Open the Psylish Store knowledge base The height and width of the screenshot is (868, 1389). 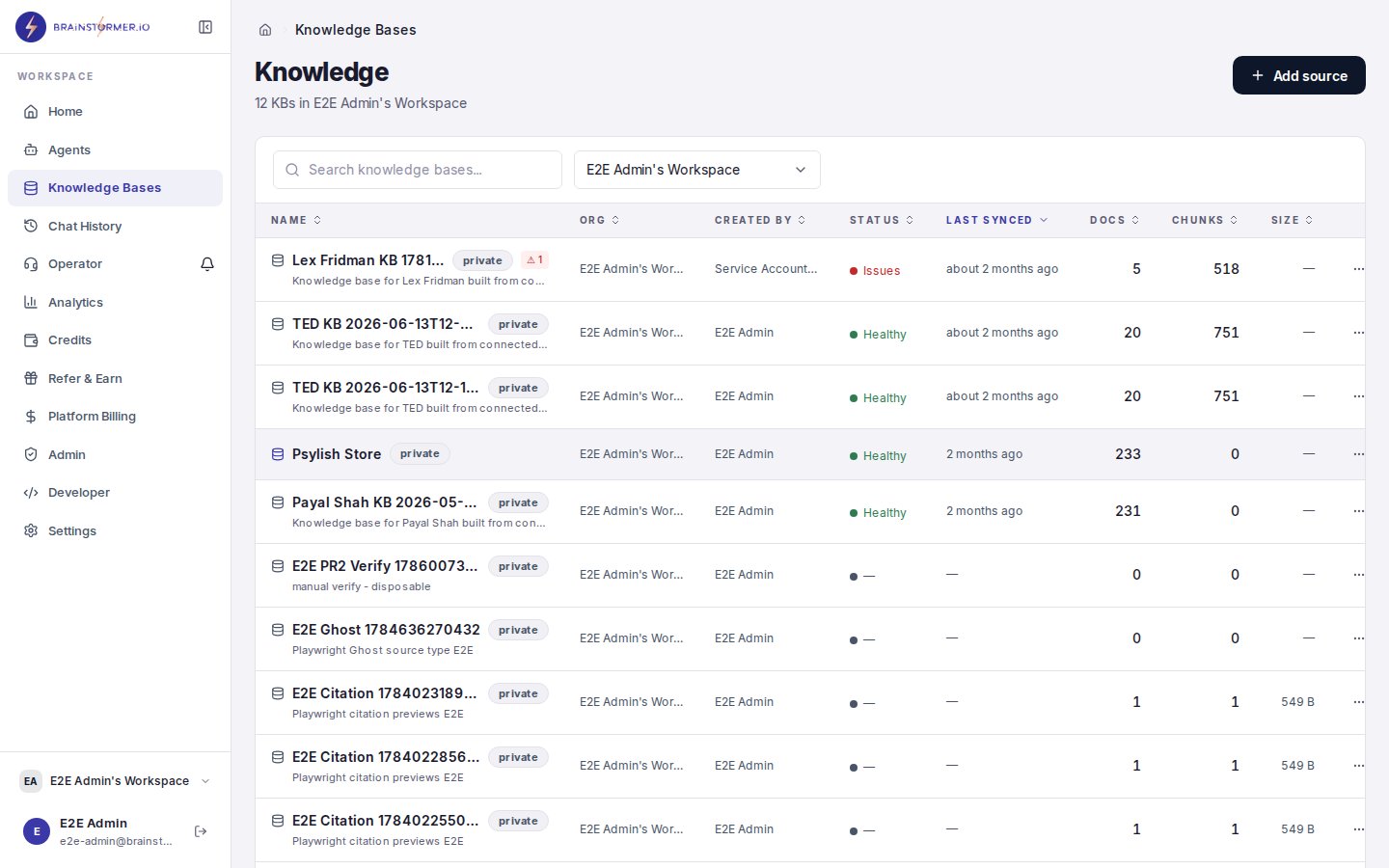[337, 454]
